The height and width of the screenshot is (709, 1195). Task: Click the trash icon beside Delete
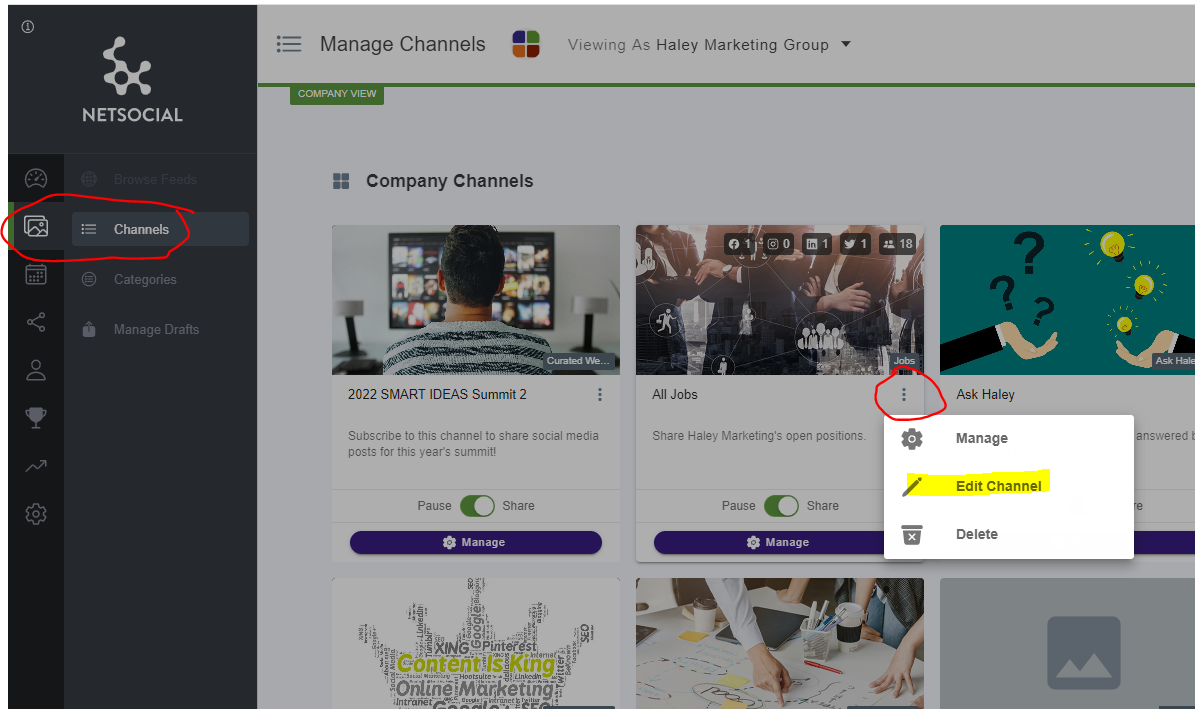coord(911,534)
